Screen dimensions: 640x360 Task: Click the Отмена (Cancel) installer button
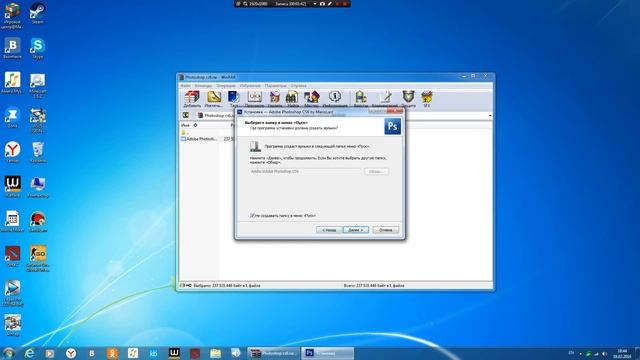click(x=386, y=230)
